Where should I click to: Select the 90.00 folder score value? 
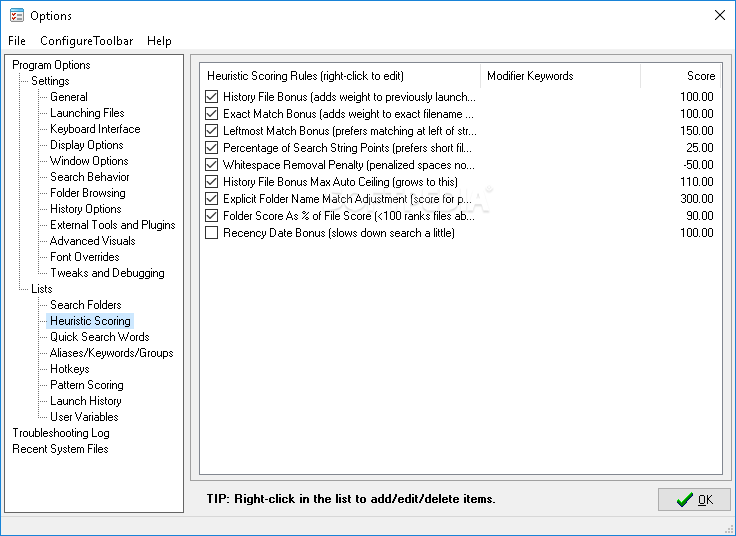coord(700,216)
